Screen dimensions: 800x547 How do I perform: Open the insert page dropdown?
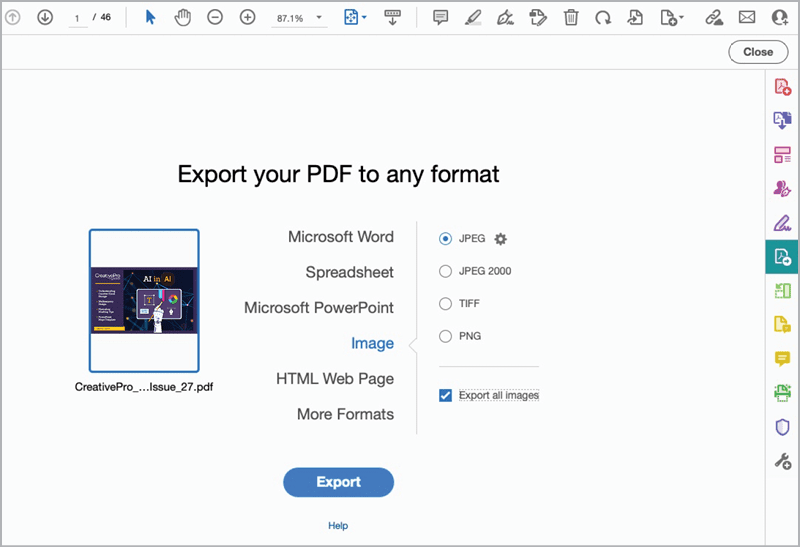pos(672,18)
